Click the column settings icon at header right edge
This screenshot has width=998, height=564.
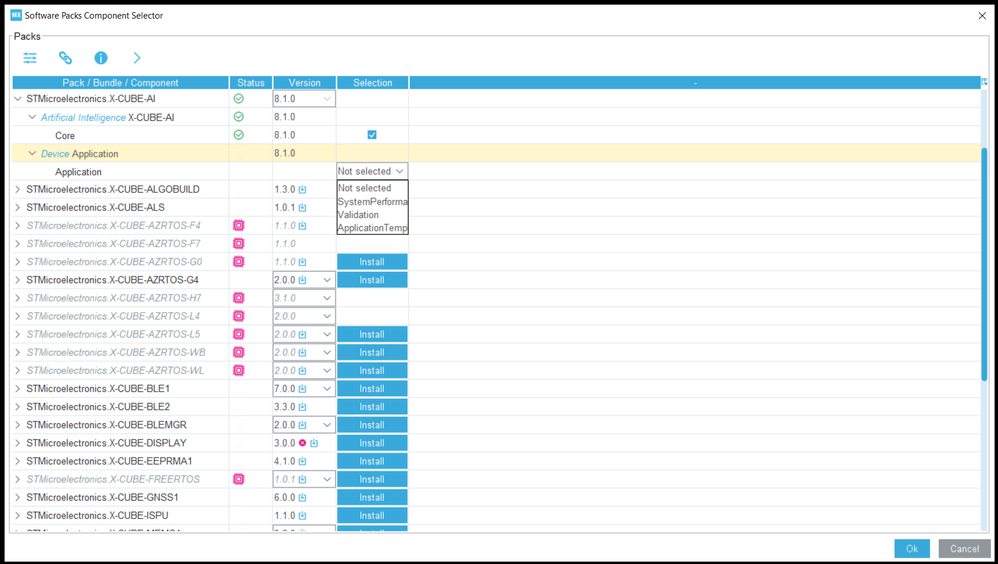click(x=985, y=82)
